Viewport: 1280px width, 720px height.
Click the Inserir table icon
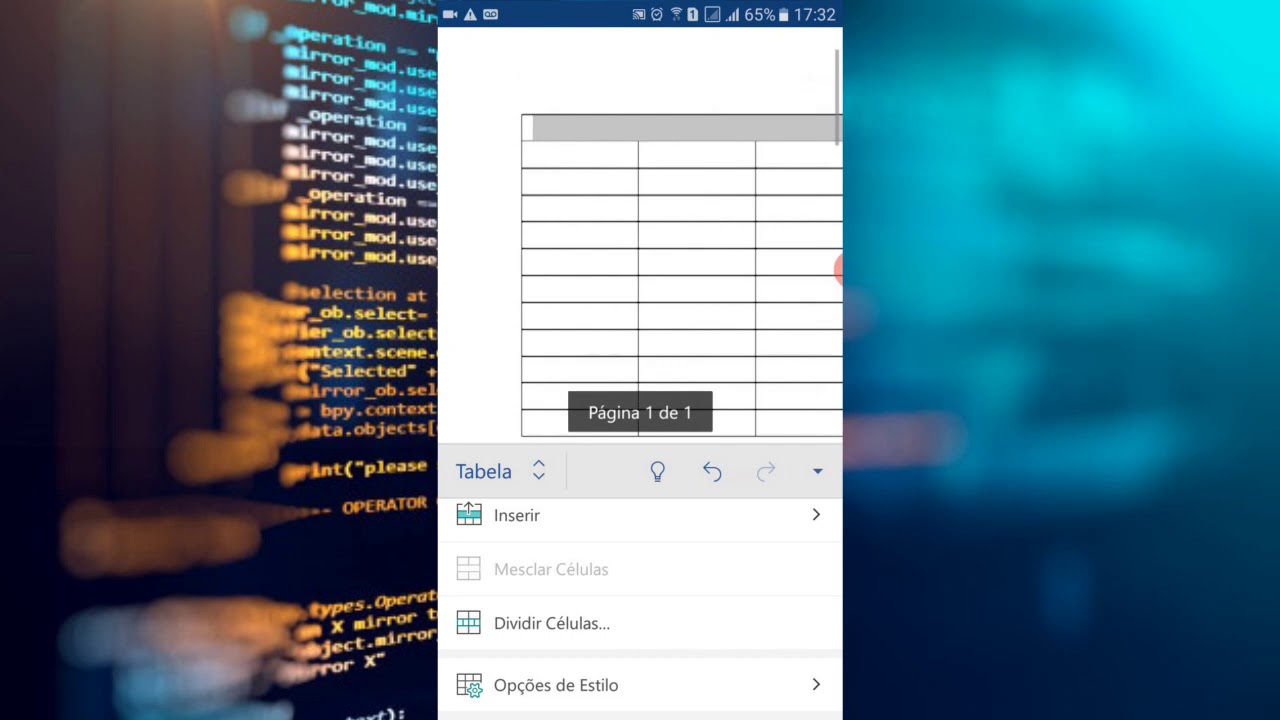click(x=468, y=515)
